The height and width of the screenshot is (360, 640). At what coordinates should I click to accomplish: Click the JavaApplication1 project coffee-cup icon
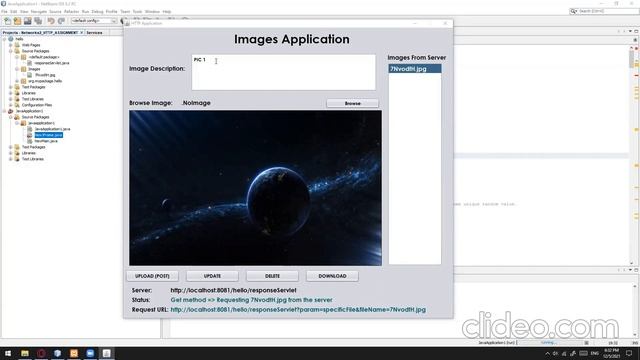pos(11,111)
